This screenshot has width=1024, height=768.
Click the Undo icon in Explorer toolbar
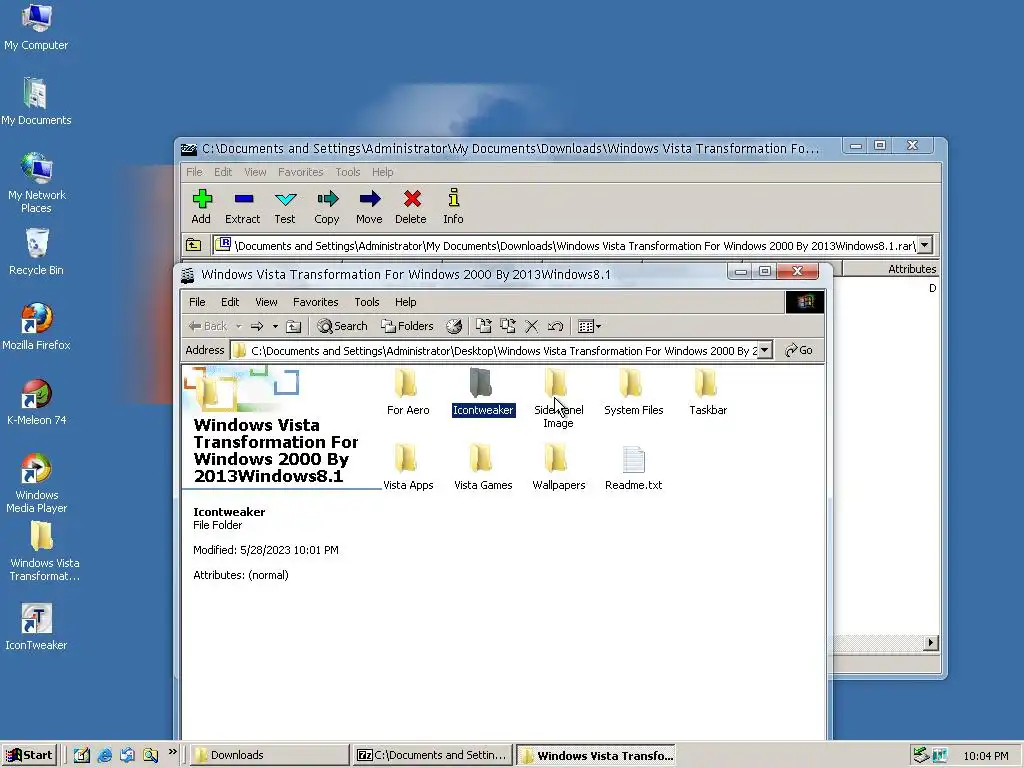(555, 326)
